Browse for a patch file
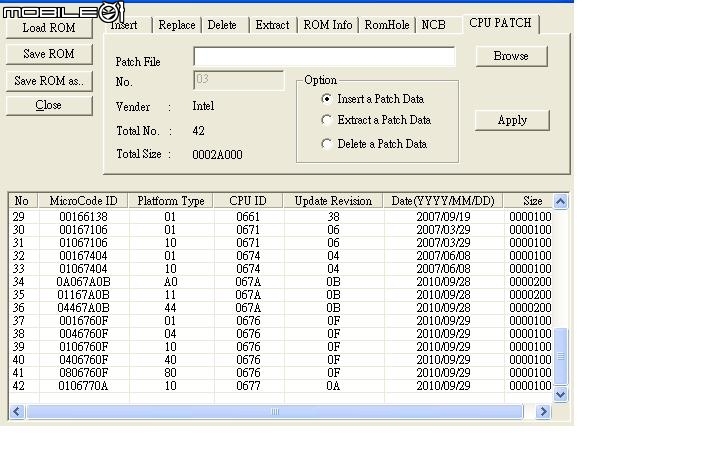720x450 pixels. (510, 56)
